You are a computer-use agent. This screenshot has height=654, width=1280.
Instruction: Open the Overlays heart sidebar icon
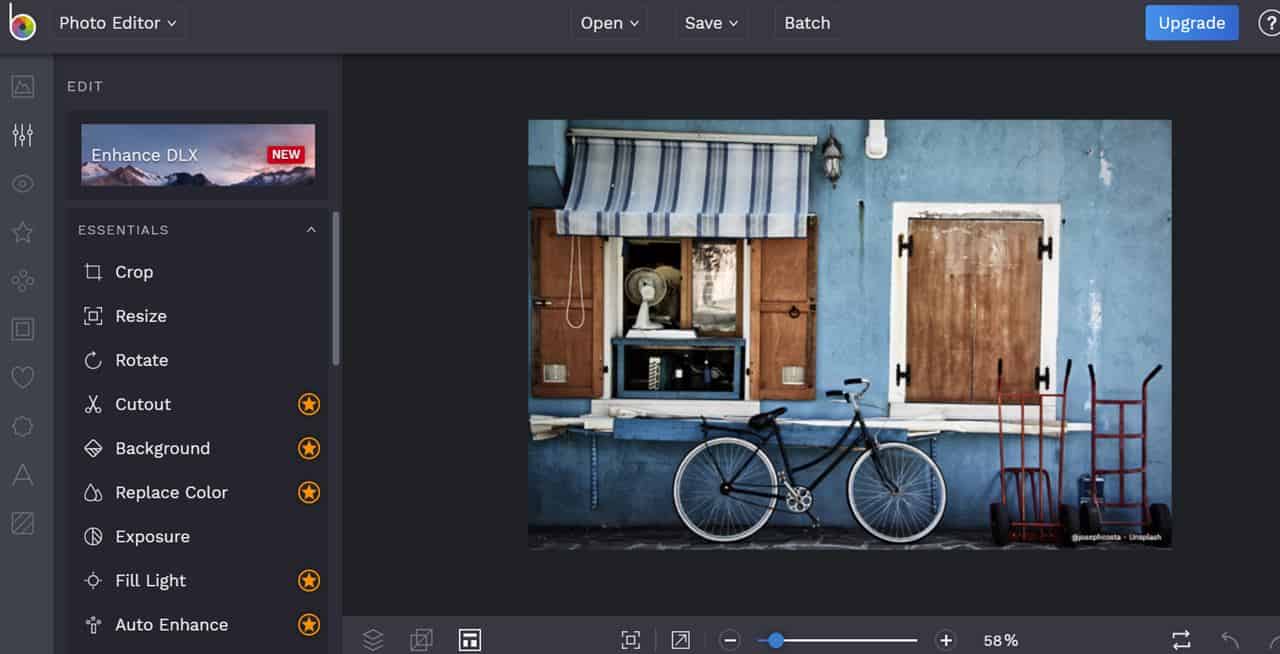(23, 378)
